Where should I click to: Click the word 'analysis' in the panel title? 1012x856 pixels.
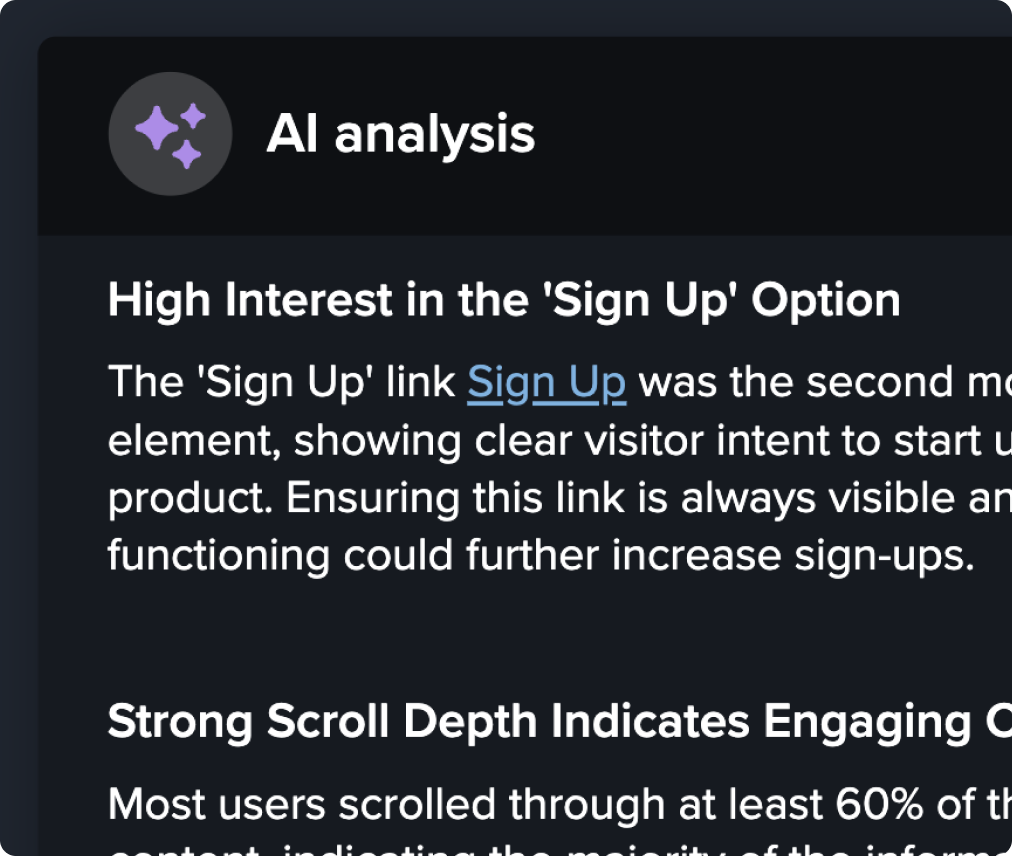(x=435, y=134)
